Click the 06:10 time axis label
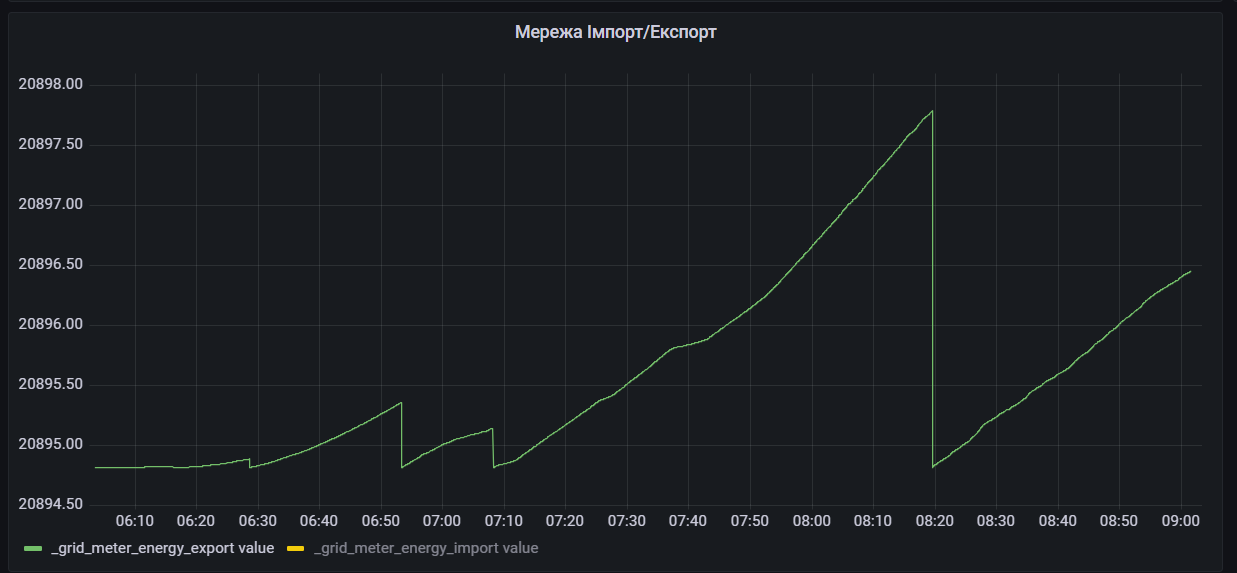Viewport: 1237px width, 573px height. [134, 521]
